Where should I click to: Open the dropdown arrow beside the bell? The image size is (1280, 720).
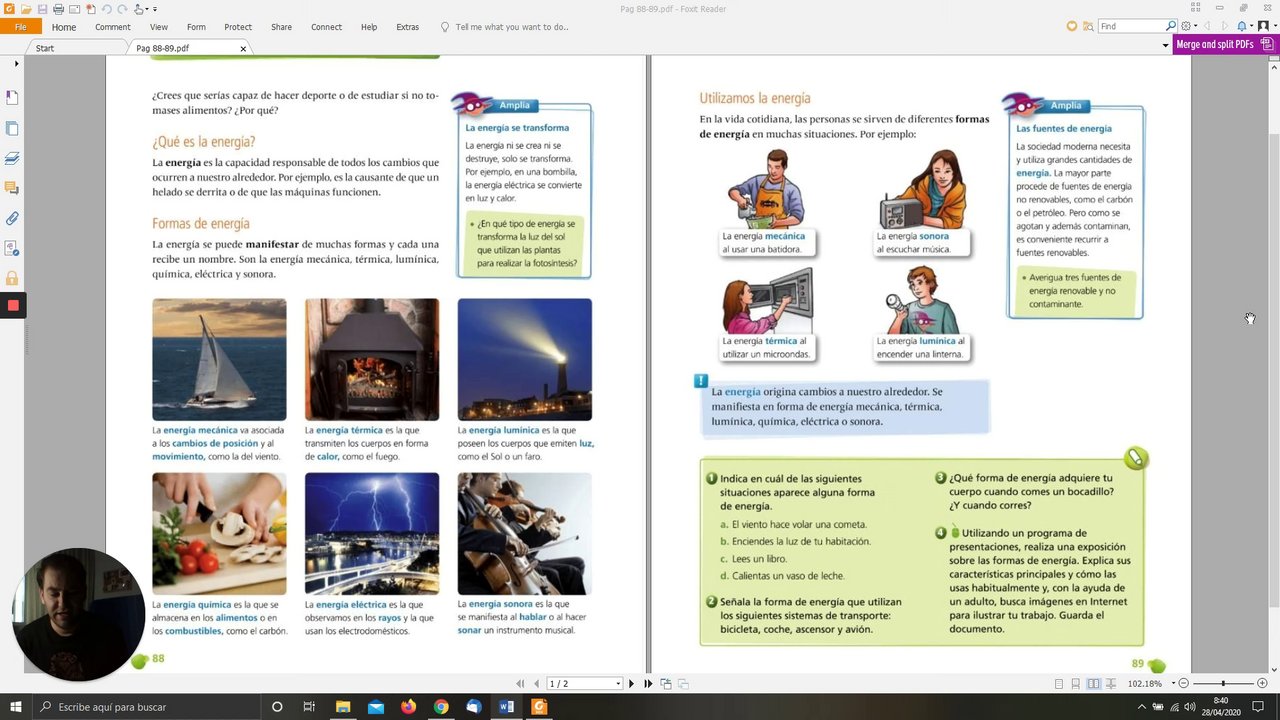[1252, 26]
